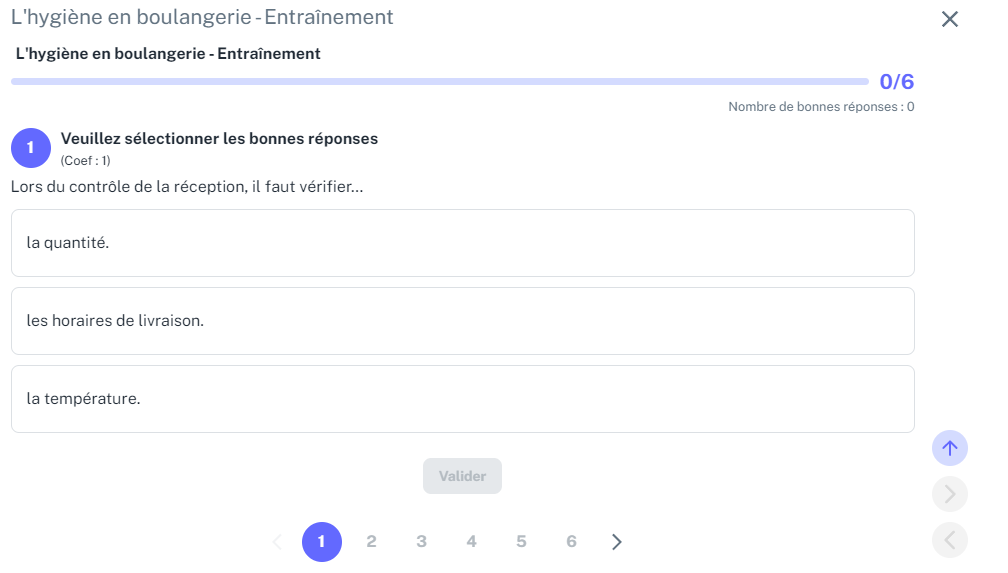The width and height of the screenshot is (1008, 573).
Task: Click "Nombre de bonnes réponses" text
Action: pyautogui.click(x=813, y=107)
